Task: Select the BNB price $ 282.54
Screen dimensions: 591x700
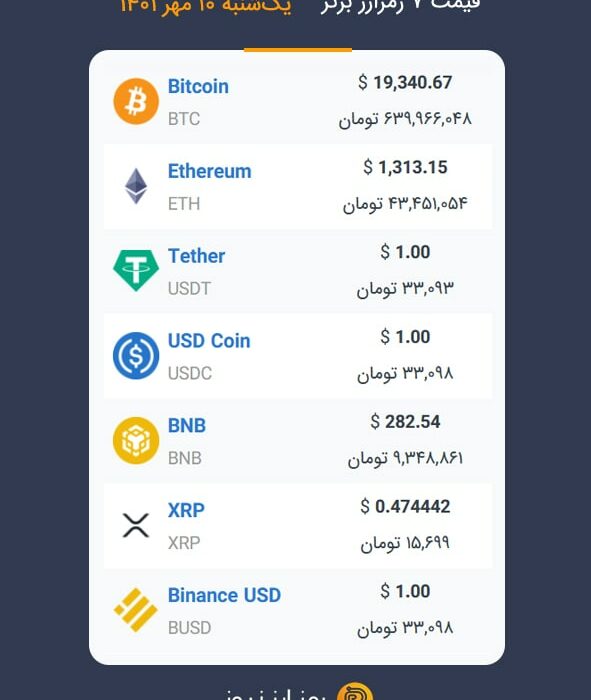Action: 405,422
